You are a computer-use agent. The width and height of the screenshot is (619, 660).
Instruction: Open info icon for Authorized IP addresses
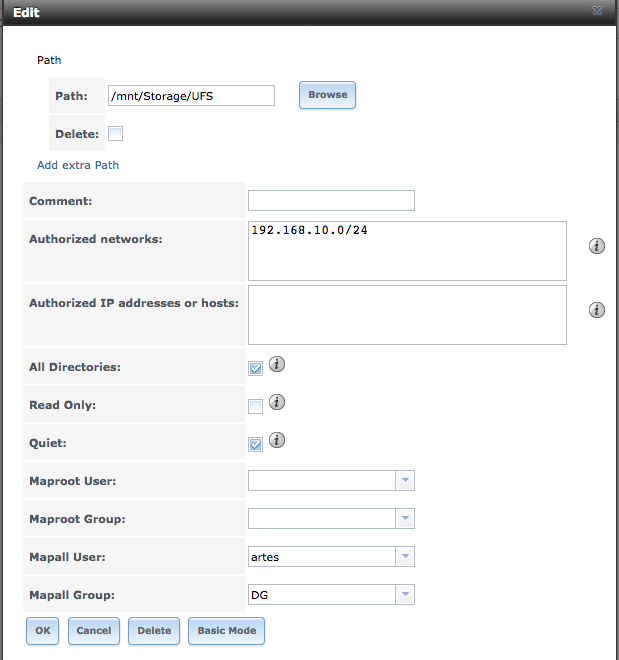coord(596,310)
